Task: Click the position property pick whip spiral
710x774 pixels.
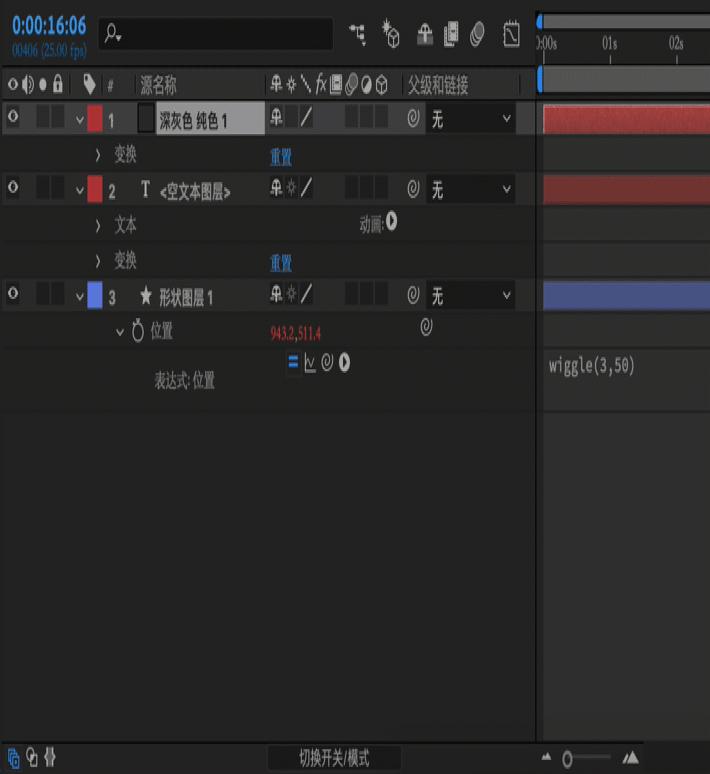Action: coord(426,326)
